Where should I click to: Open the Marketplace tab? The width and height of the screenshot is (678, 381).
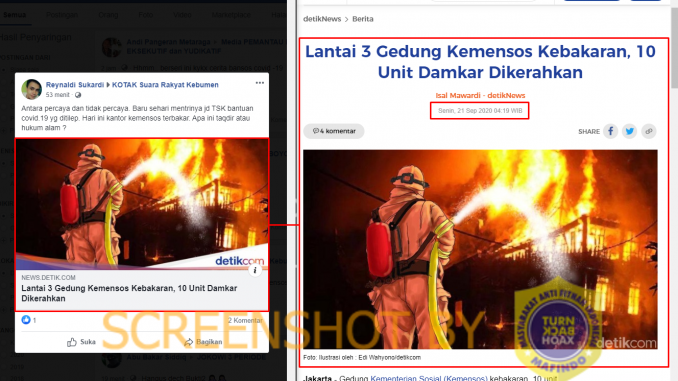click(x=231, y=15)
